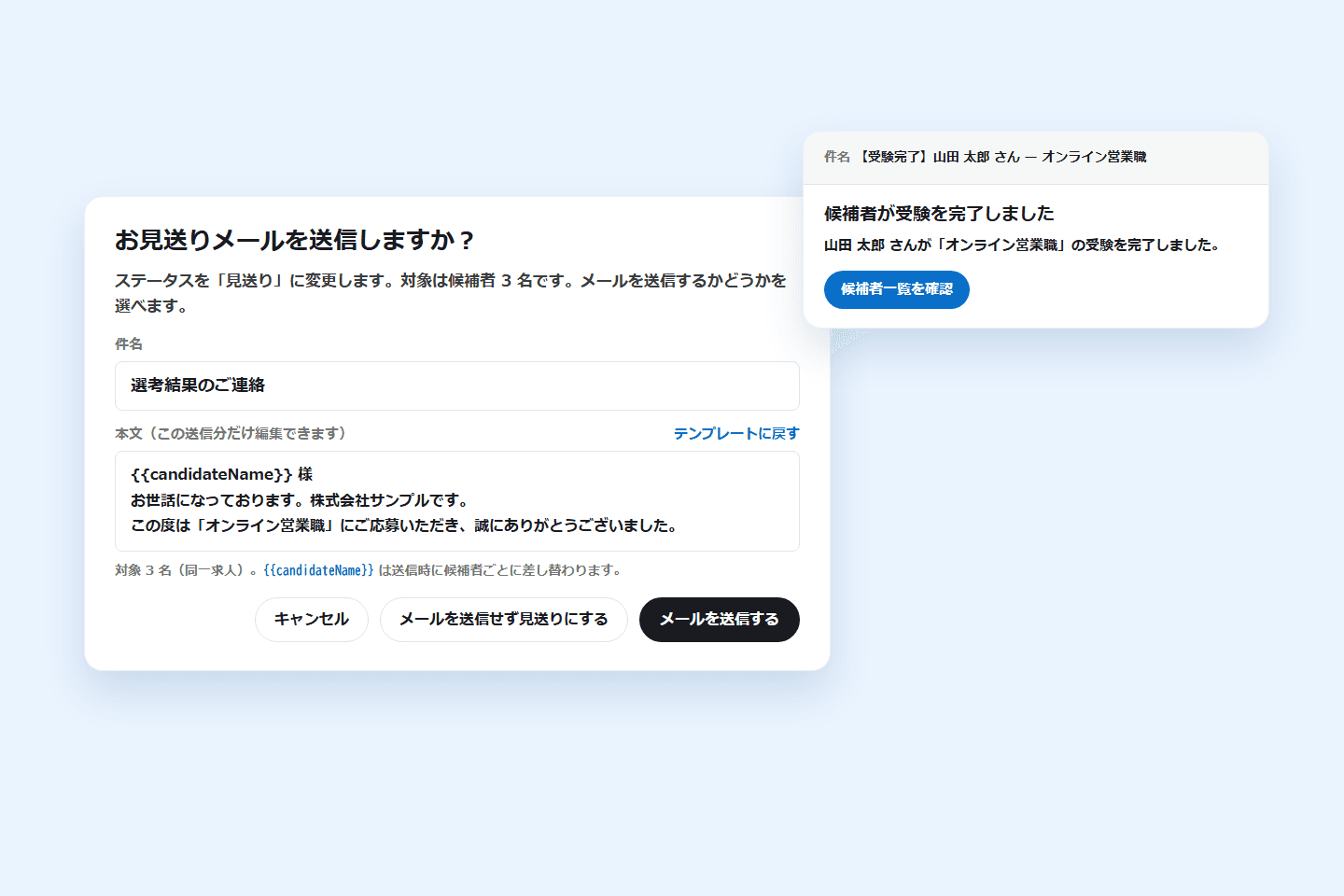Screen dimensions: 1344x896
Task: Click the 件名 label above the subject field
Action: pyautogui.click(x=129, y=344)
